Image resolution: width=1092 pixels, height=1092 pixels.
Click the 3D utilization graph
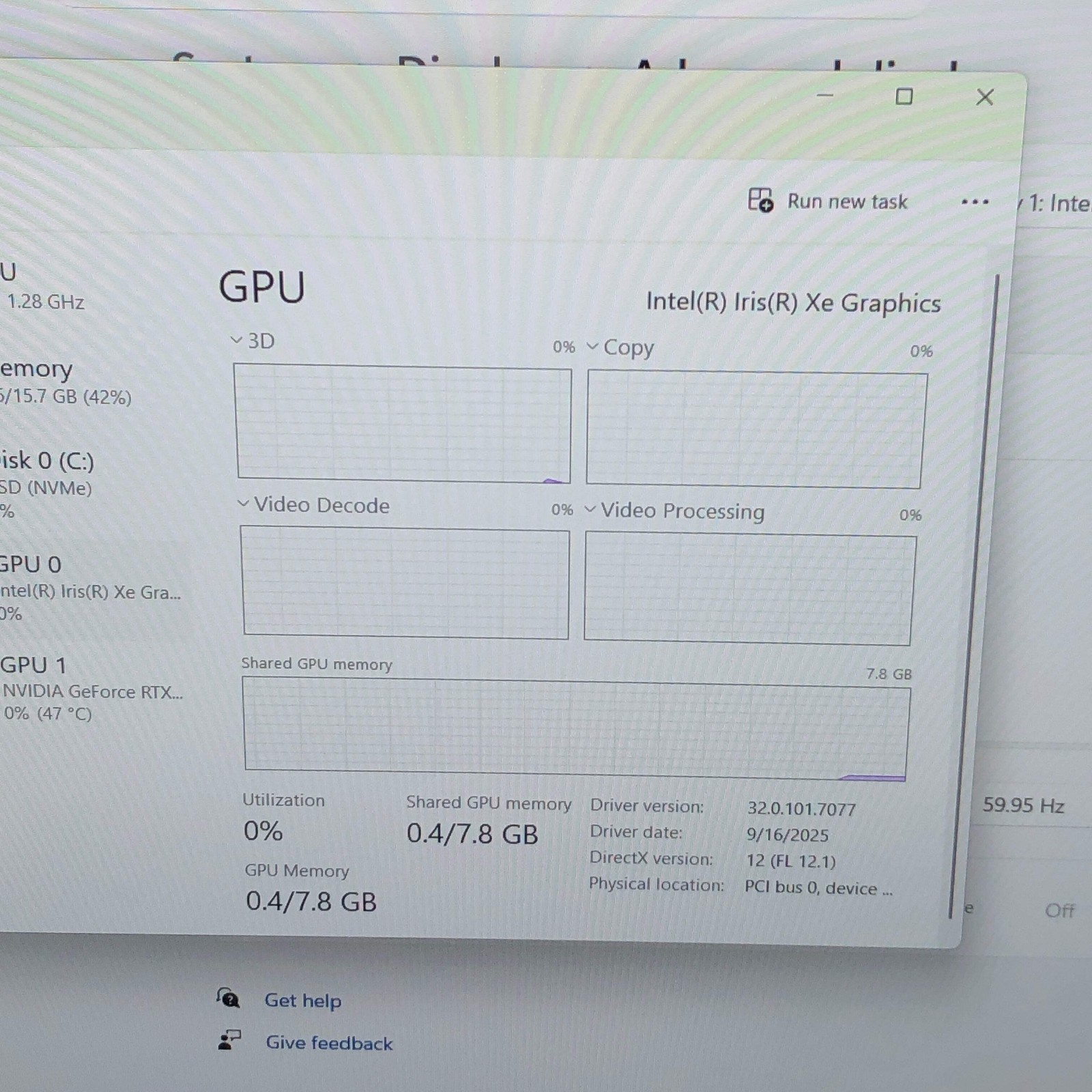click(403, 423)
